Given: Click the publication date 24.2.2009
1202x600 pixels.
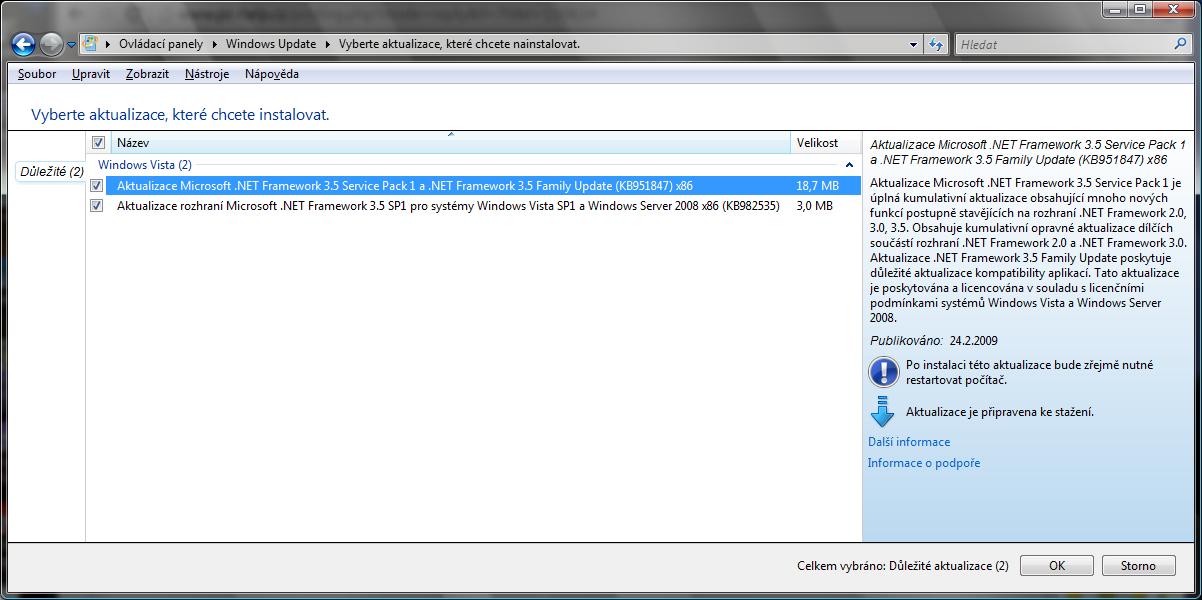Looking at the screenshot, I should point(974,341).
